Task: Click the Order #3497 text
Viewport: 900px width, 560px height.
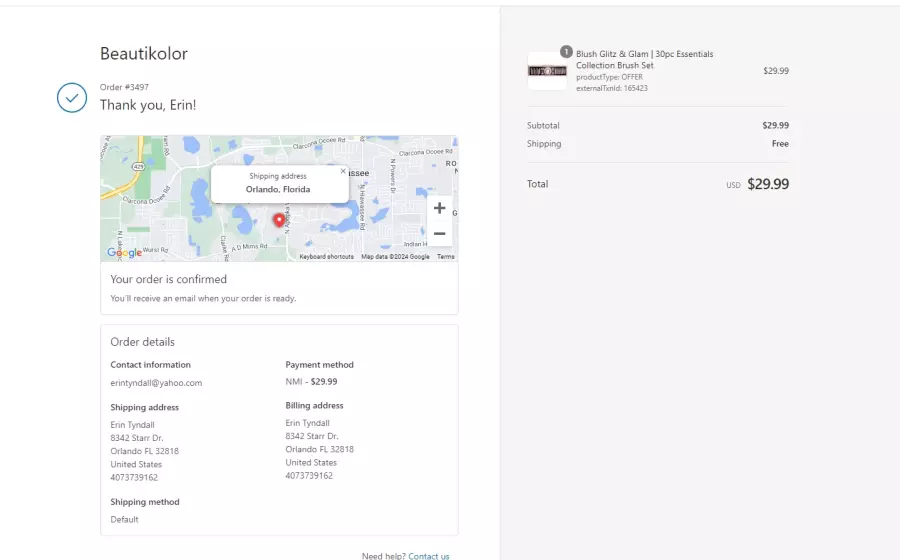Action: click(x=124, y=87)
